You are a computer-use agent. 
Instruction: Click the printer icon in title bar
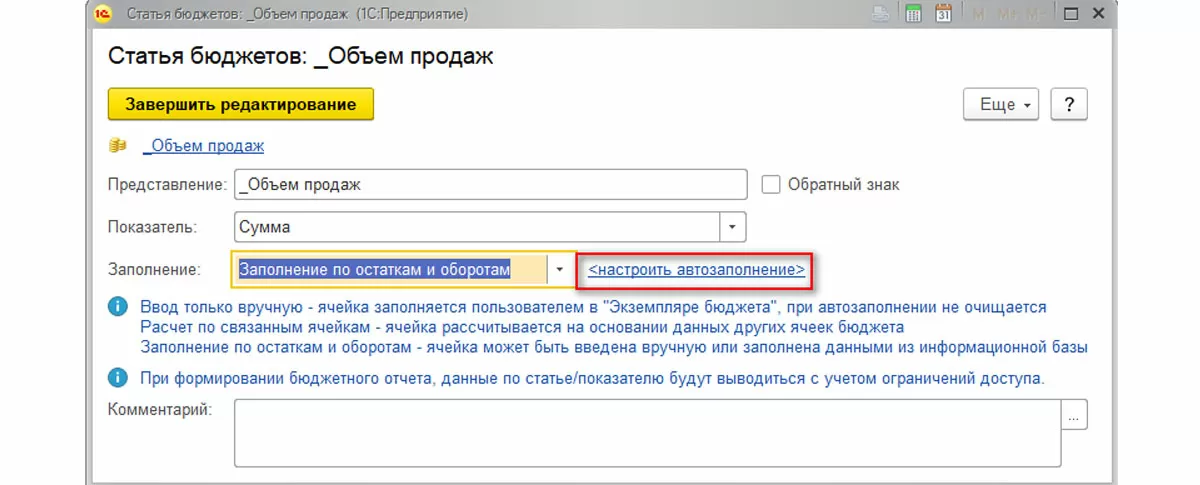coord(880,14)
